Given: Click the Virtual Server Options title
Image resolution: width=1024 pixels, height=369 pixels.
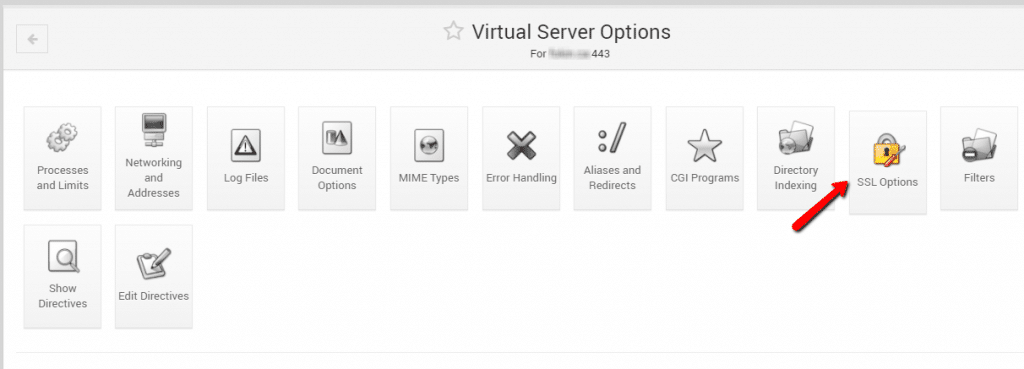Looking at the screenshot, I should coord(571,31).
